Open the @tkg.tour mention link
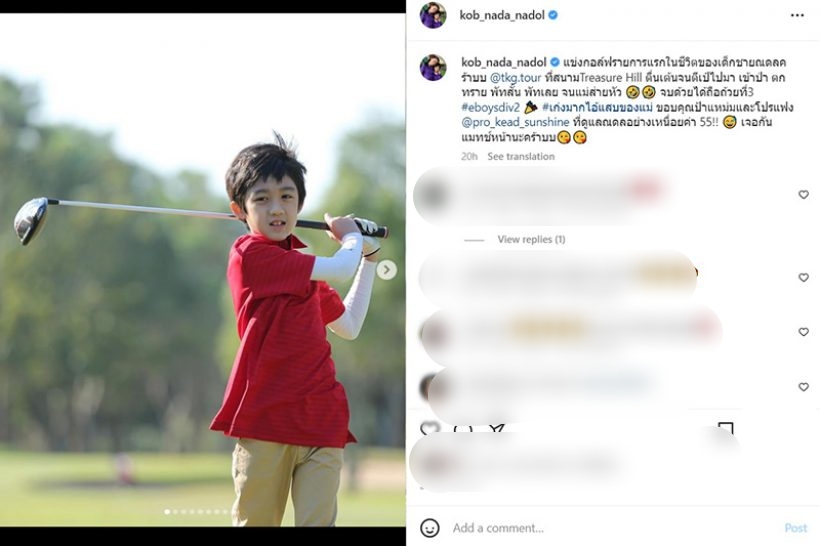Image resolution: width=820 pixels, height=546 pixels. 516,77
